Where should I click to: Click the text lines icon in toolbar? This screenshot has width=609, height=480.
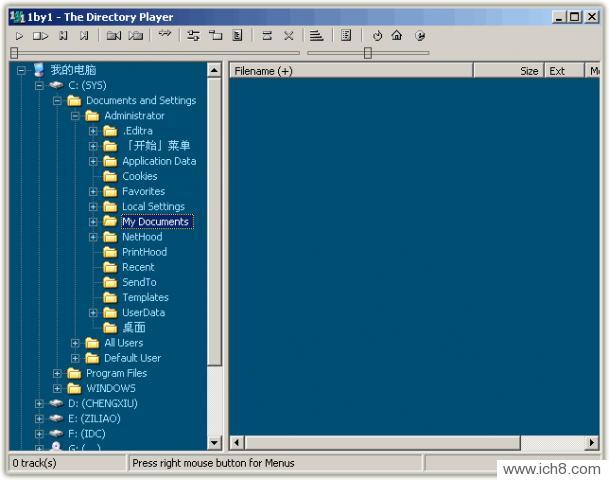pos(316,35)
